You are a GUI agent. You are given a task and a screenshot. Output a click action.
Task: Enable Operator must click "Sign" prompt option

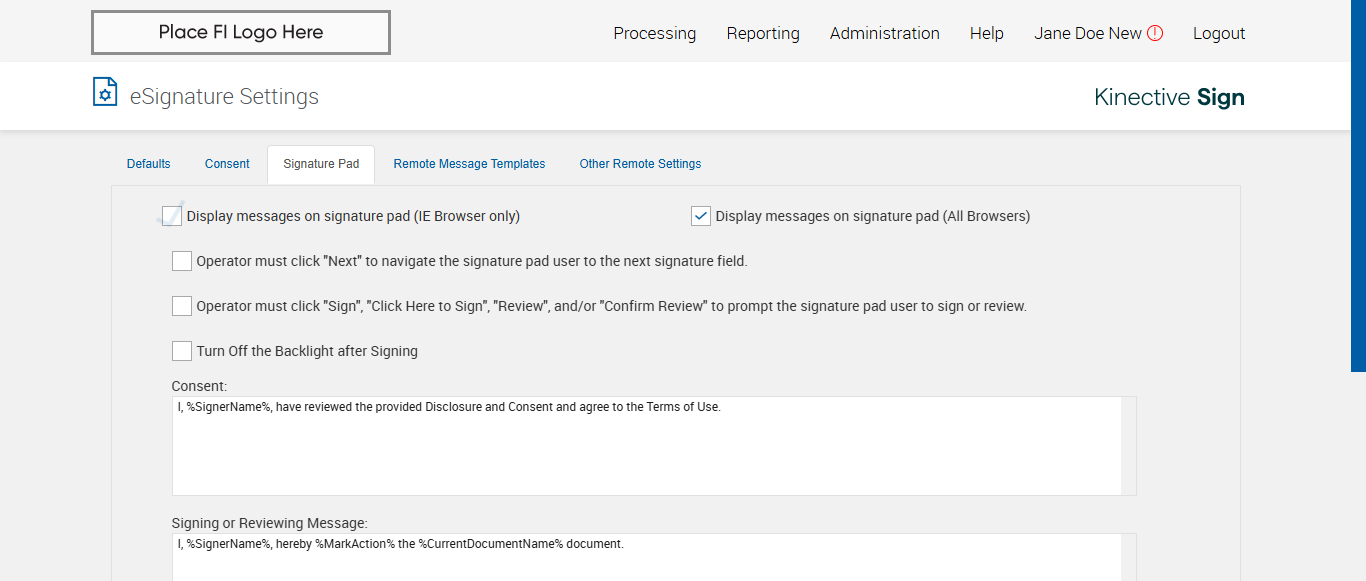click(x=182, y=306)
